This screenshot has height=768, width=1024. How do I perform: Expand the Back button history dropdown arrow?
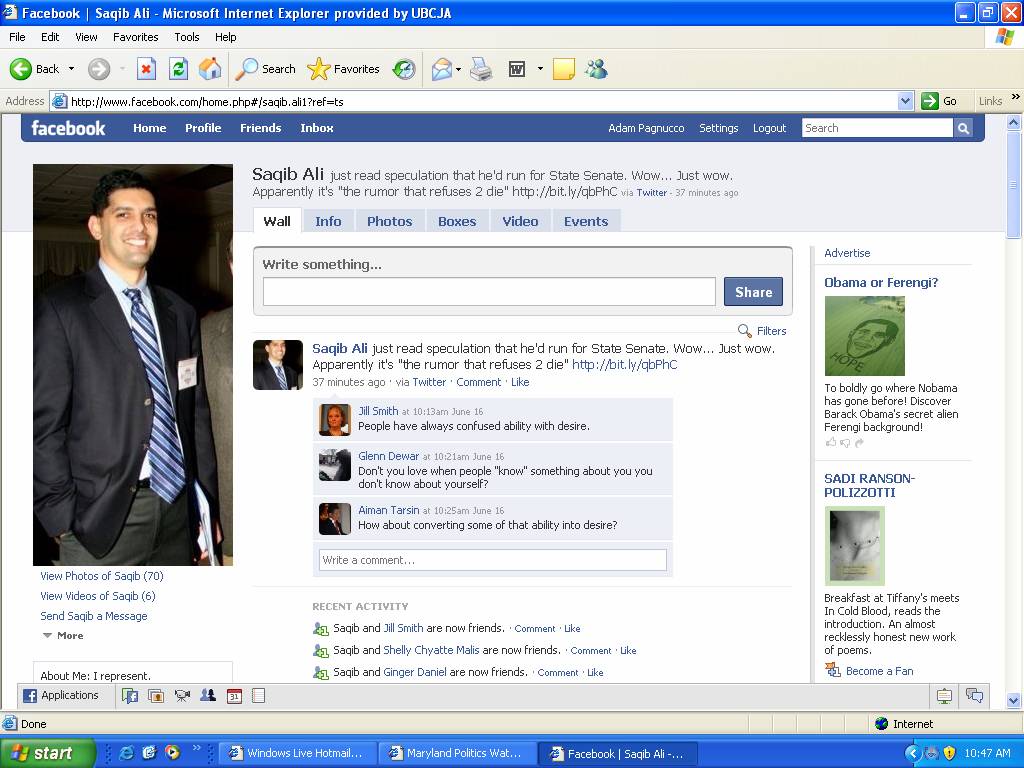pyautogui.click(x=71, y=69)
